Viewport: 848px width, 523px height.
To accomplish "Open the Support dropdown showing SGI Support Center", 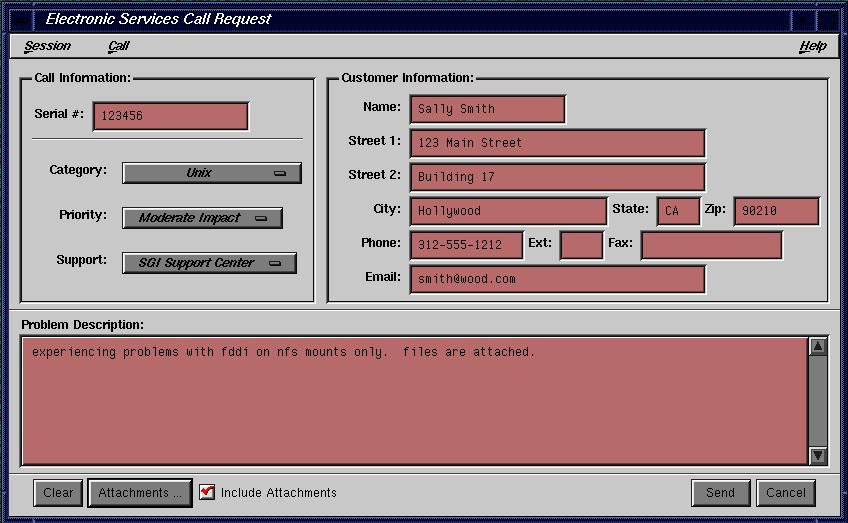I will [x=209, y=263].
